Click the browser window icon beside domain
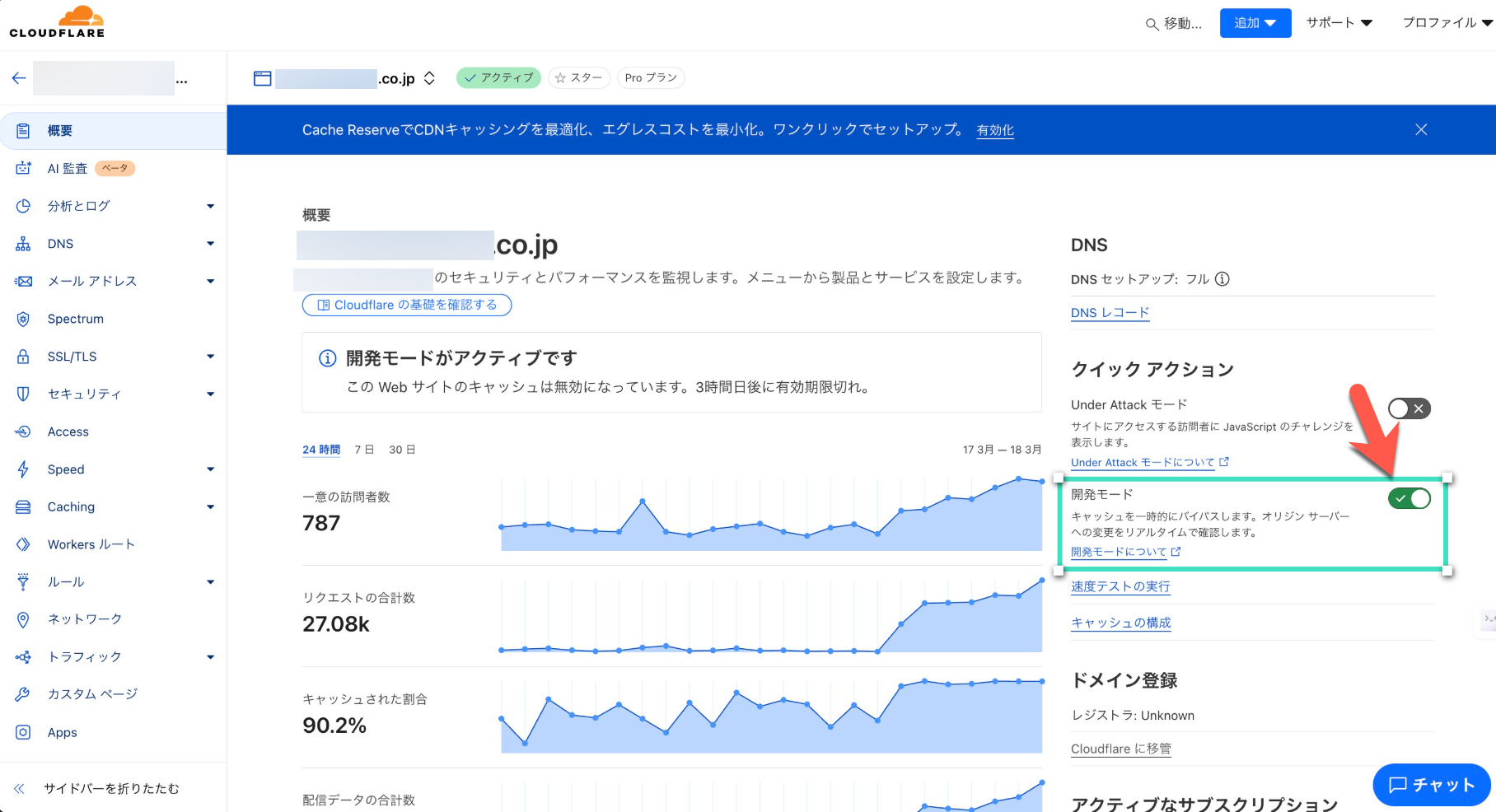This screenshot has height=812, width=1496. [x=263, y=78]
